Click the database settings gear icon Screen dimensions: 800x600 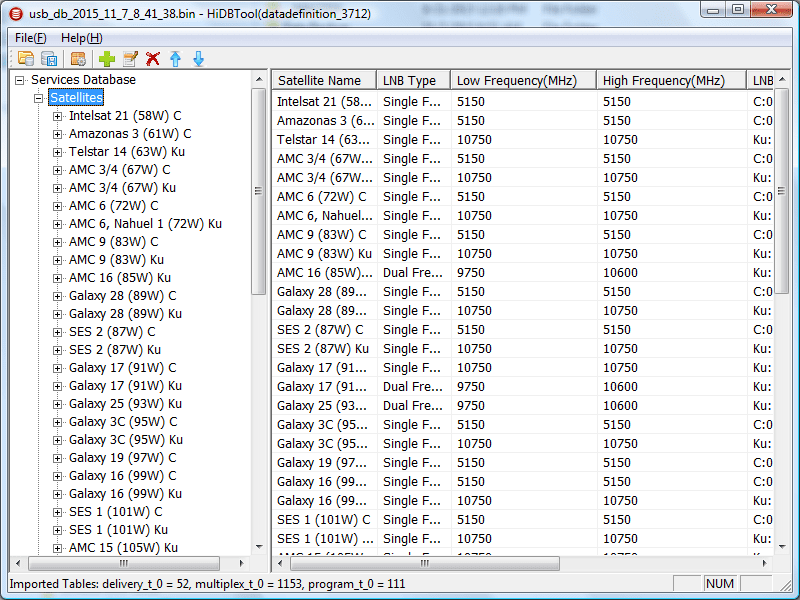click(x=78, y=59)
